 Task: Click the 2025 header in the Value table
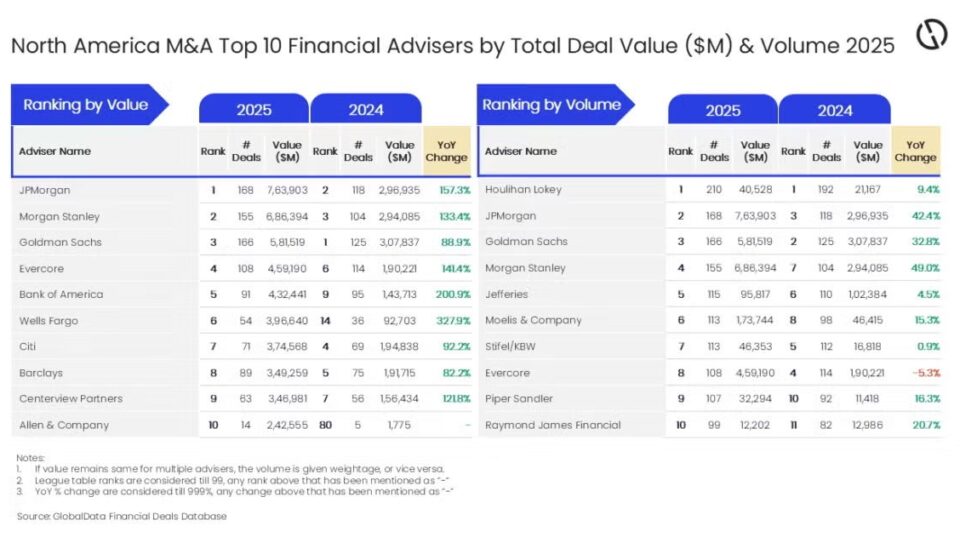(x=254, y=110)
